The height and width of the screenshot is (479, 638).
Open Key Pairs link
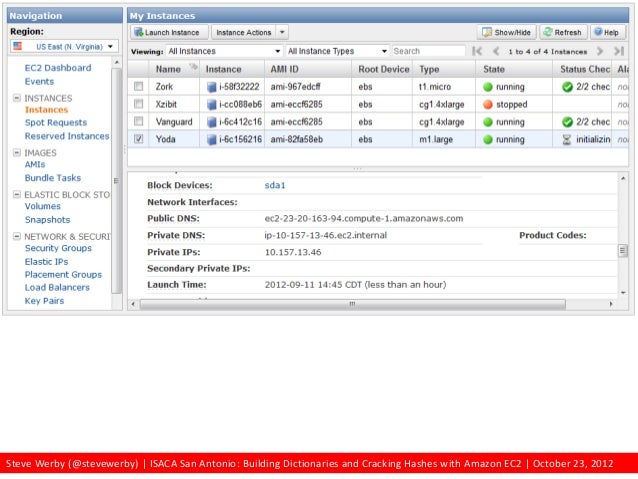pos(44,301)
